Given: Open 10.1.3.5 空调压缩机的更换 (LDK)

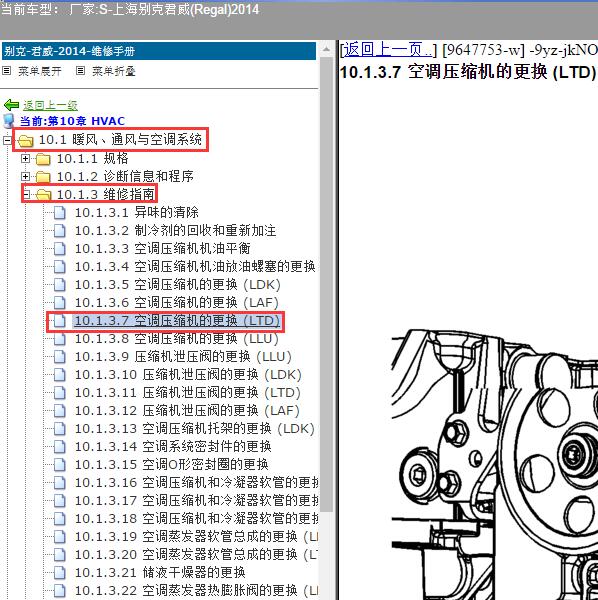Looking at the screenshot, I should pyautogui.click(x=178, y=284).
